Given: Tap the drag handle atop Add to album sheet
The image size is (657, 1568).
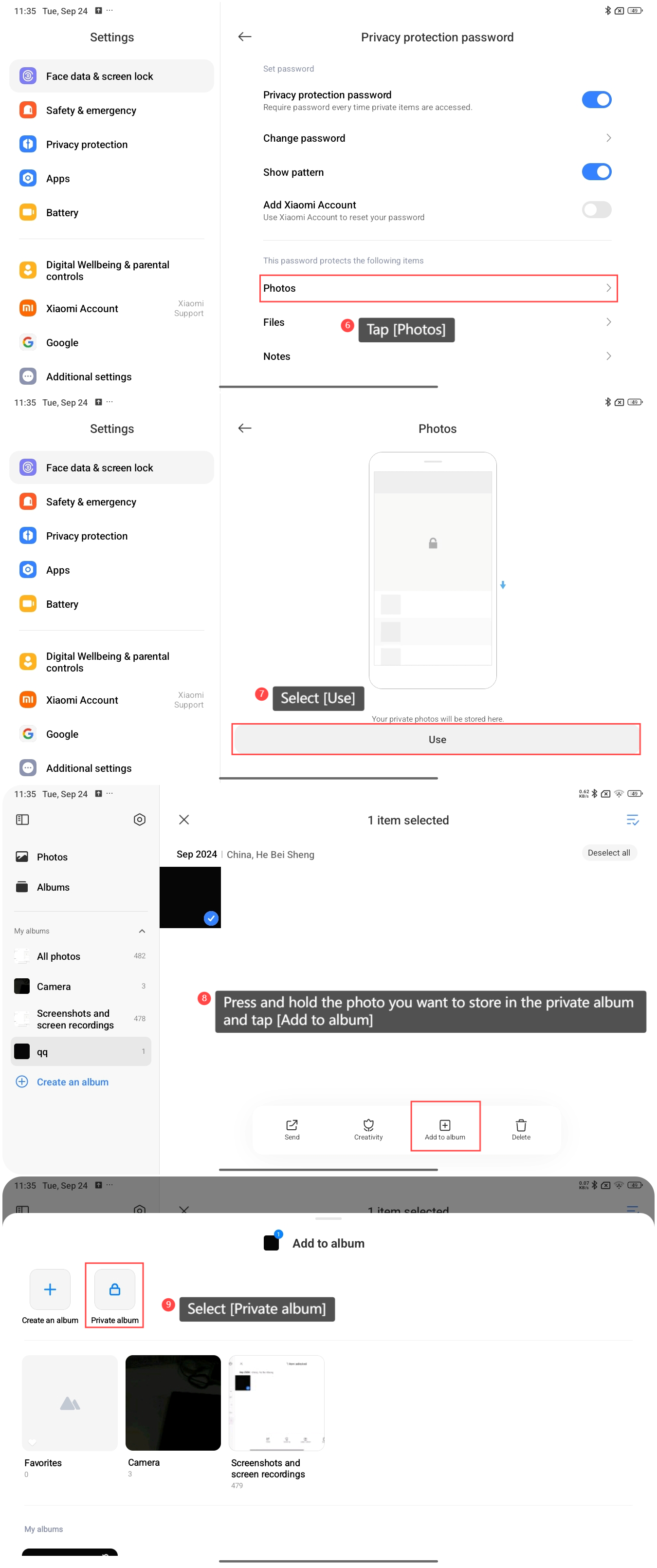Looking at the screenshot, I should [328, 1218].
